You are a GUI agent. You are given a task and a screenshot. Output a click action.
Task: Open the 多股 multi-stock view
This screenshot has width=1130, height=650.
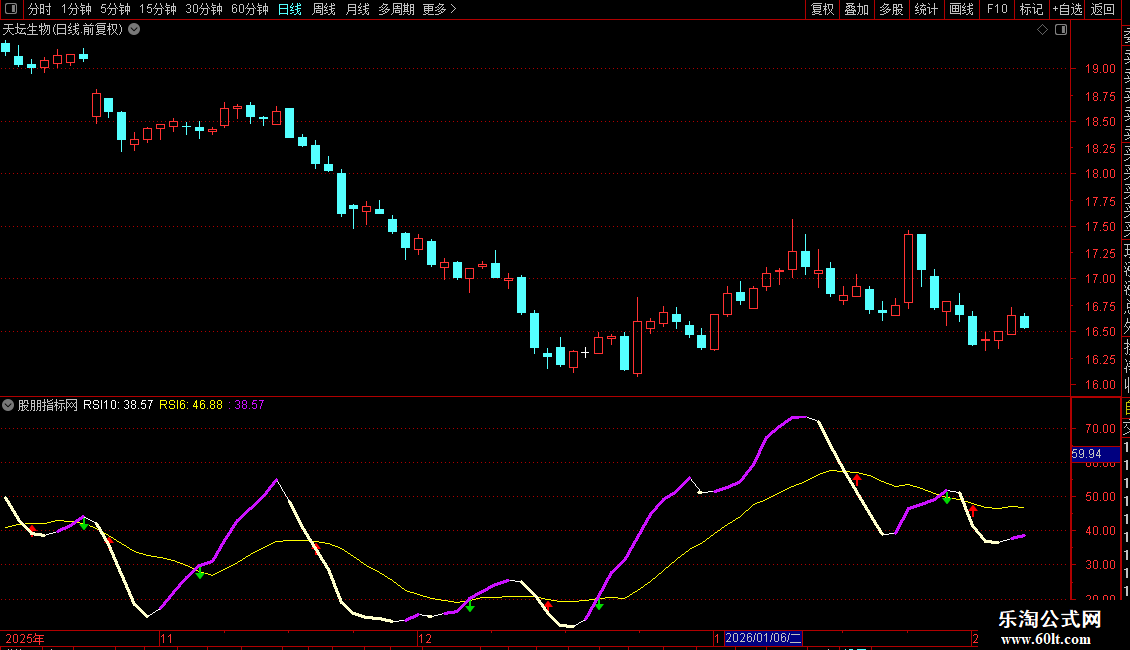891,9
